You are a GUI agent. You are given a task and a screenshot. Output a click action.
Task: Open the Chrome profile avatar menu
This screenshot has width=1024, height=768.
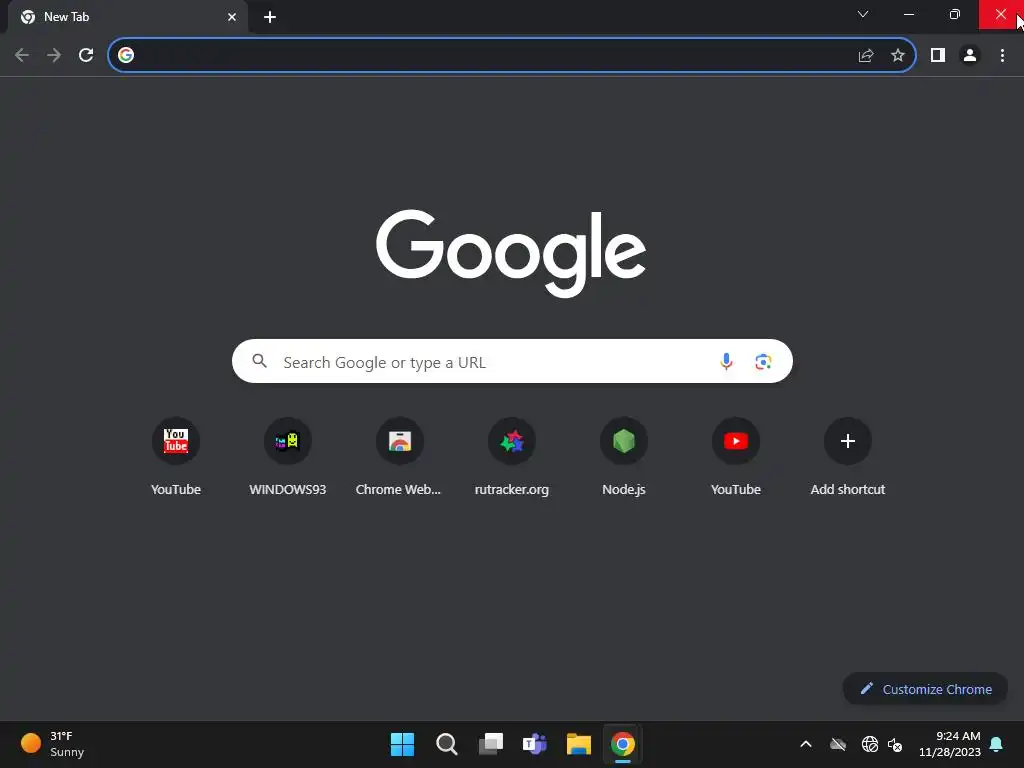[970, 56]
